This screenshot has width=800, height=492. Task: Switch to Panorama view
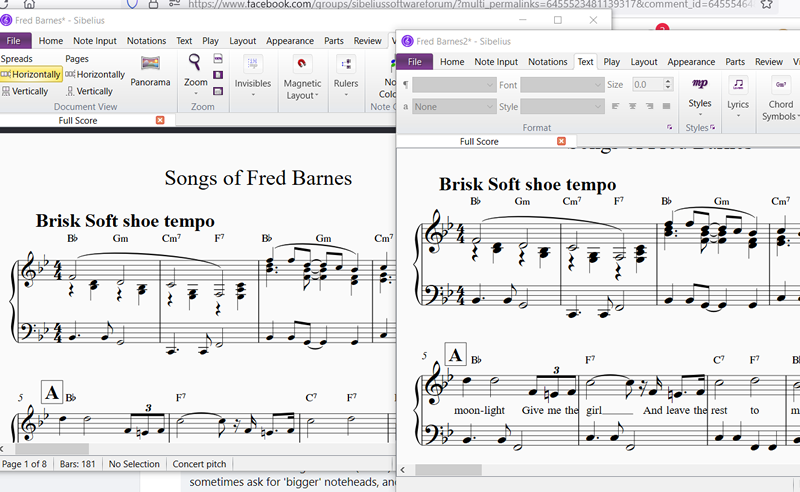pos(150,71)
